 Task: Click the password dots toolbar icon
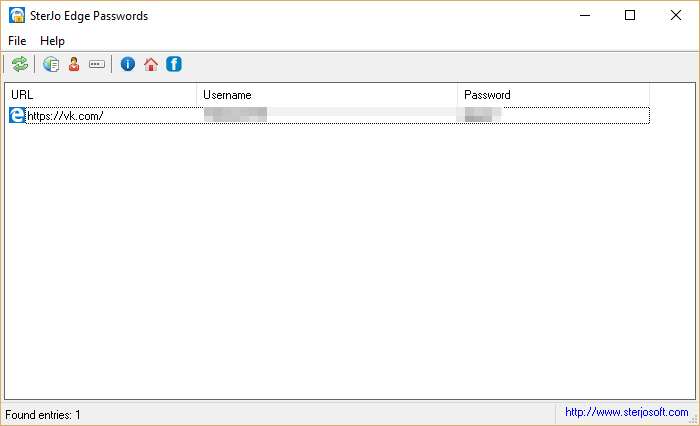(x=97, y=65)
